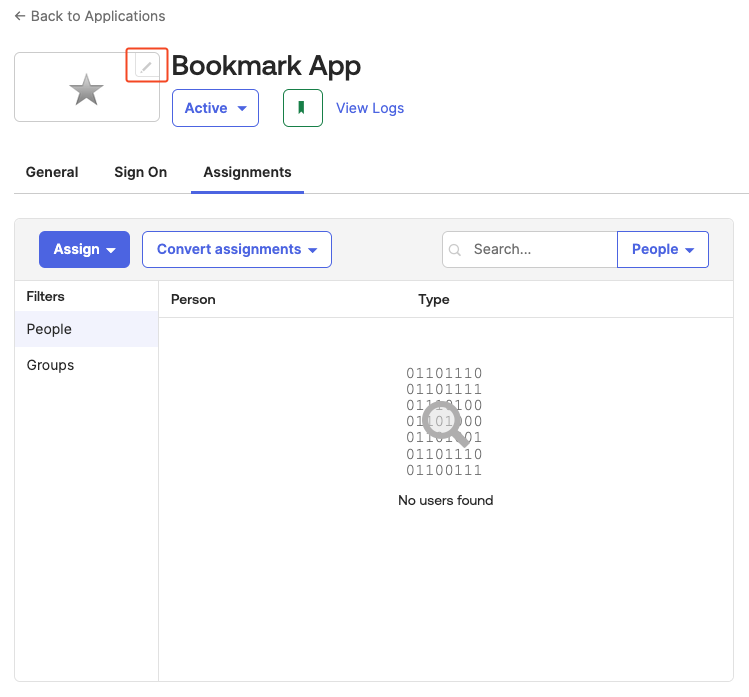The height and width of the screenshot is (697, 749).
Task: Click the pencil edit logo icon
Action: pyautogui.click(x=147, y=65)
